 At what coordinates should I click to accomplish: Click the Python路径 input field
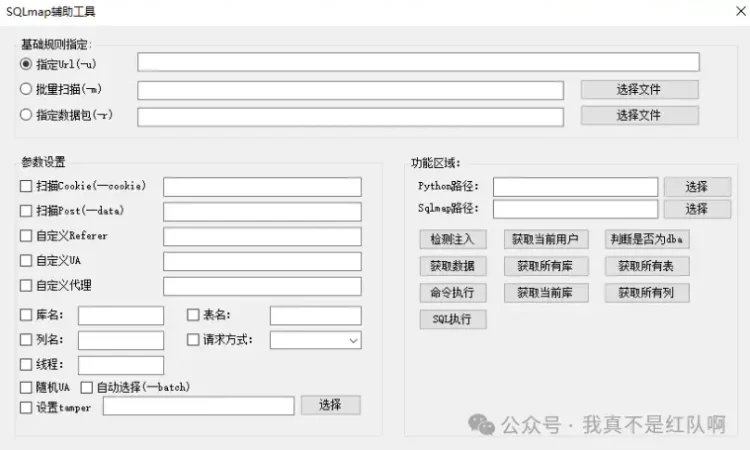[x=575, y=187]
